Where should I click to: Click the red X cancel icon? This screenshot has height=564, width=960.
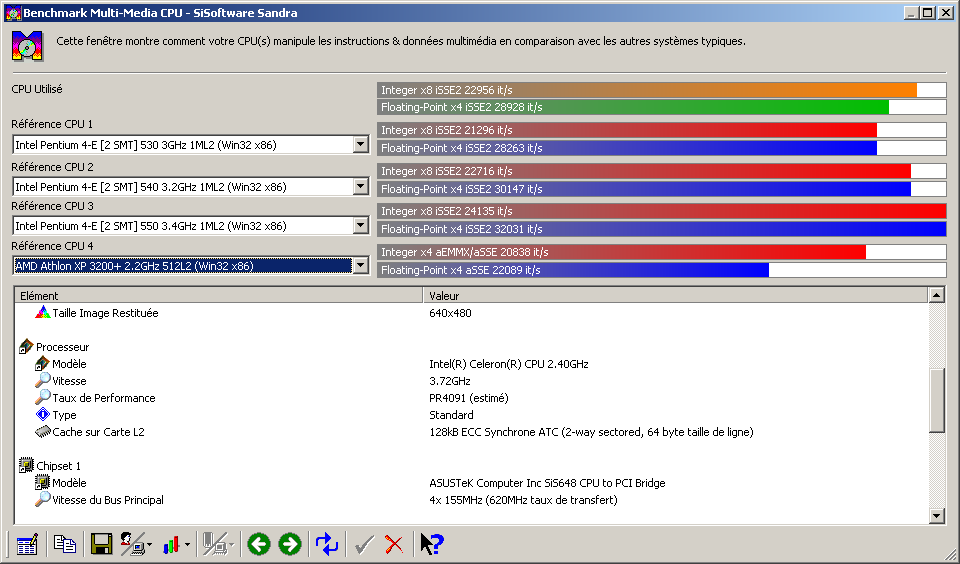pyautogui.click(x=394, y=544)
